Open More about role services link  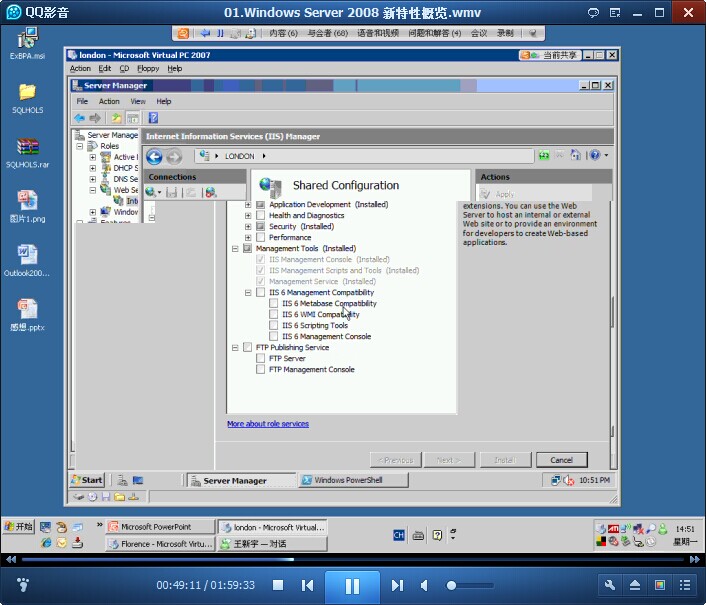coord(268,424)
